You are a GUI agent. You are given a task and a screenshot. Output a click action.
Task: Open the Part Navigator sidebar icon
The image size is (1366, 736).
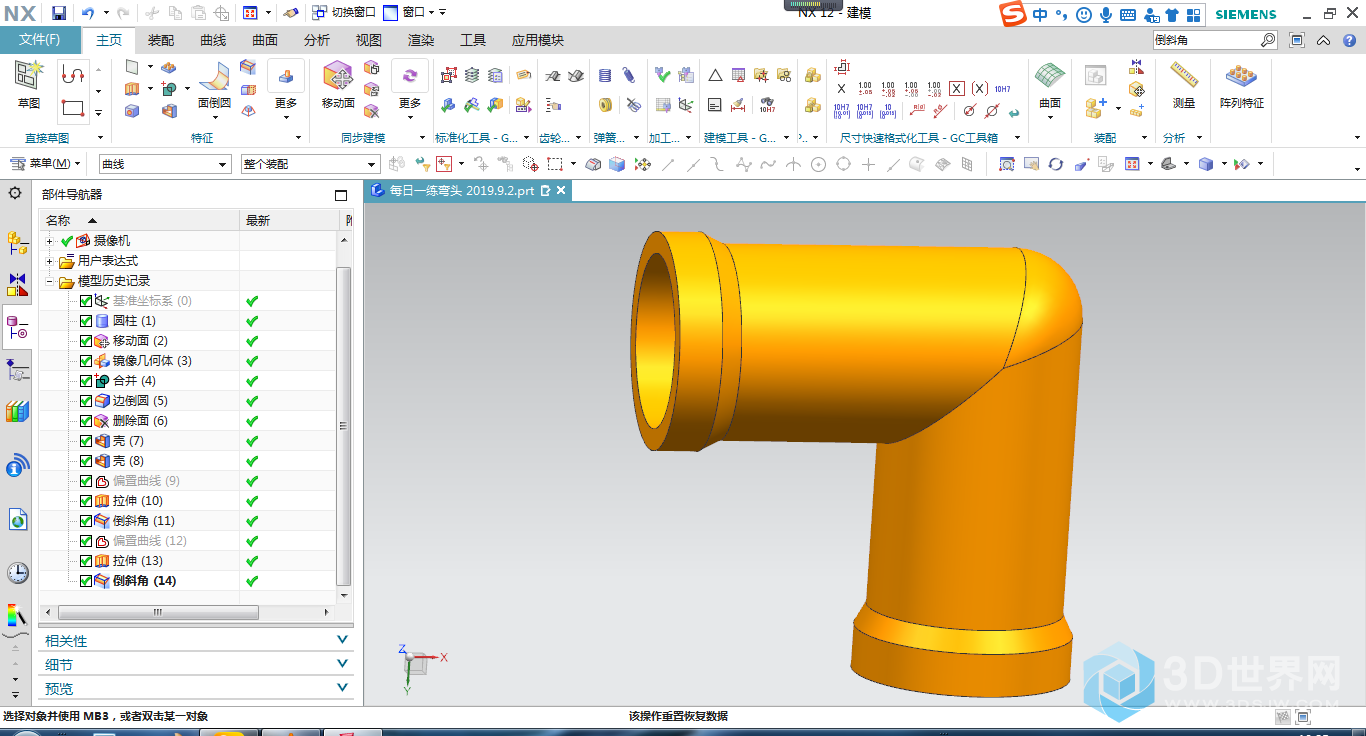[17, 327]
